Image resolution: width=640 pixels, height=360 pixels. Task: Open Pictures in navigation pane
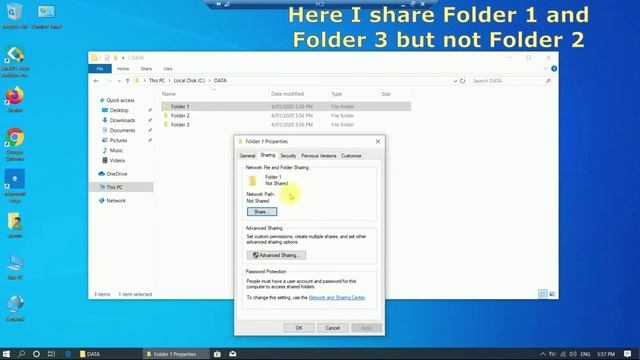(x=118, y=140)
